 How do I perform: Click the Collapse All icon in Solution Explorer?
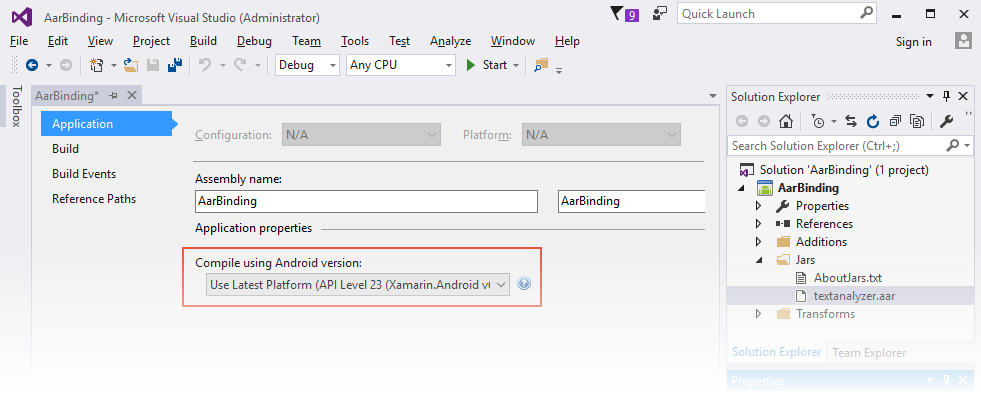tap(895, 121)
